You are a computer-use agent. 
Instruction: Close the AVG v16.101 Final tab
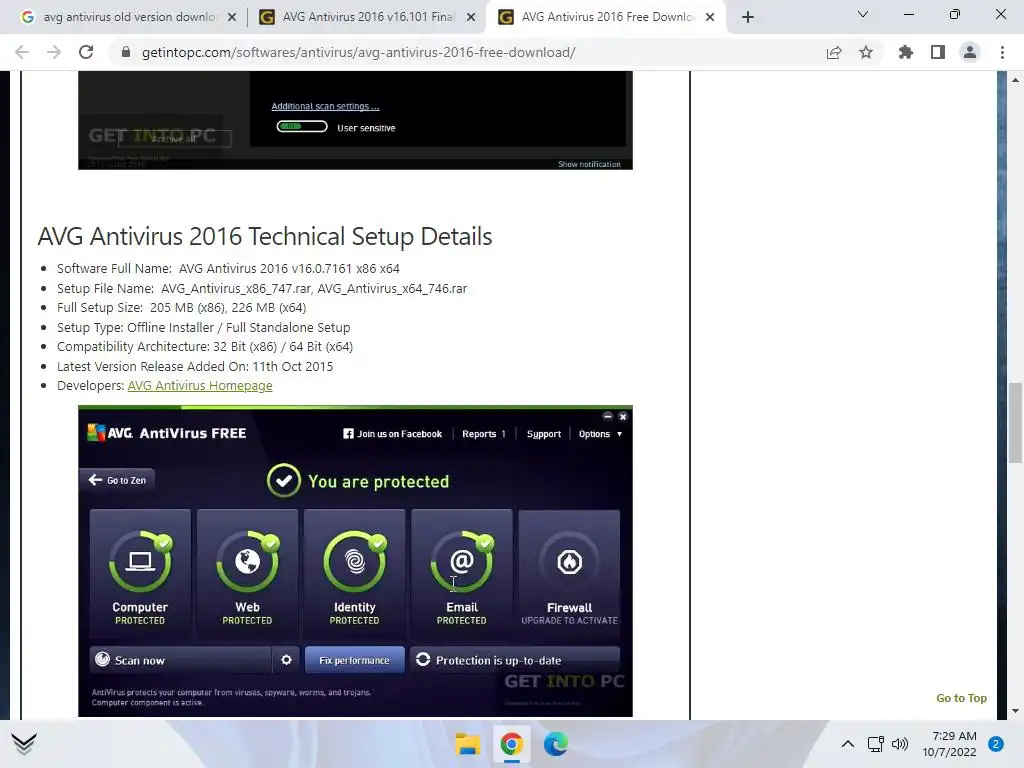click(x=471, y=17)
